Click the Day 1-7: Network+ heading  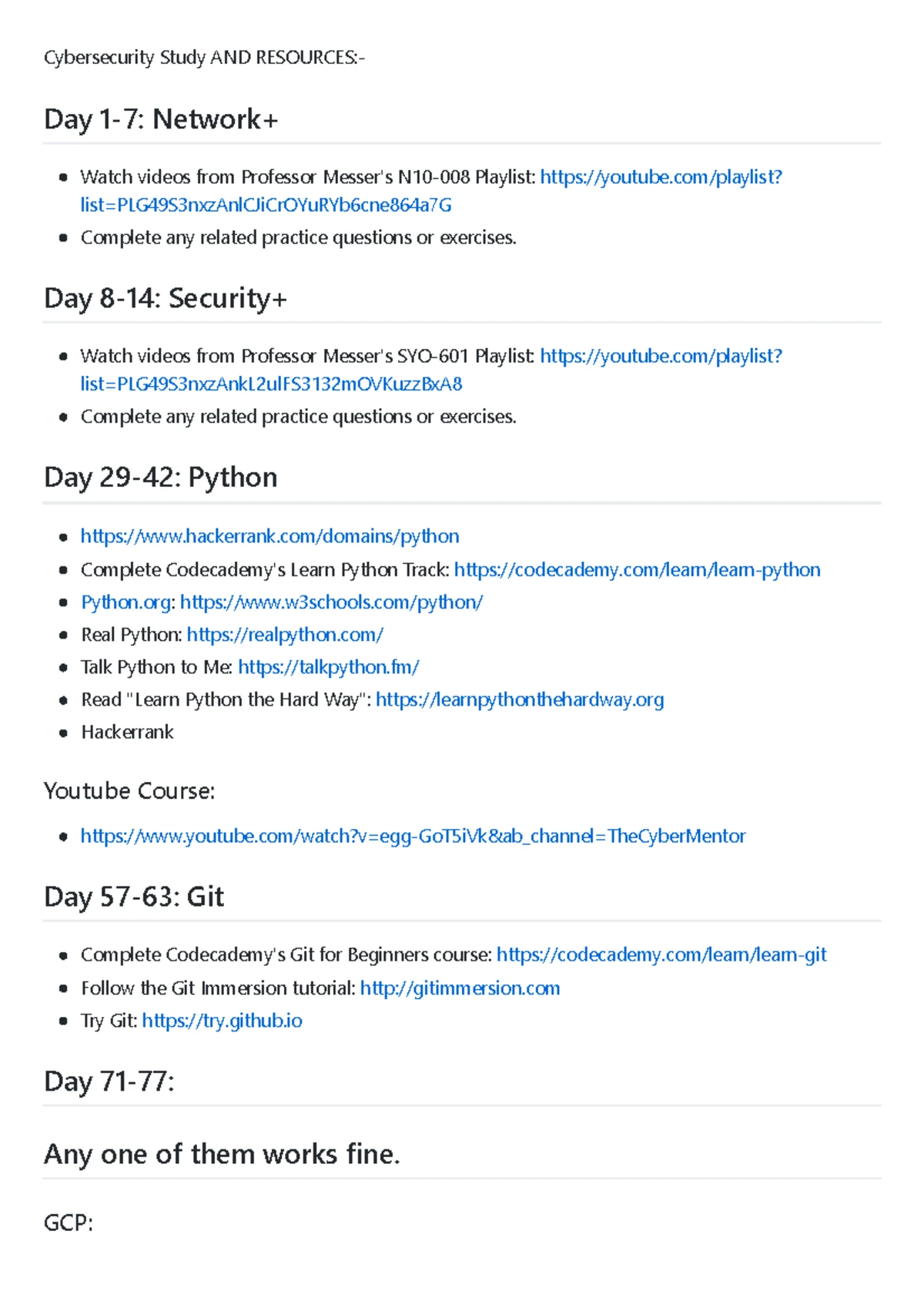click(x=161, y=119)
